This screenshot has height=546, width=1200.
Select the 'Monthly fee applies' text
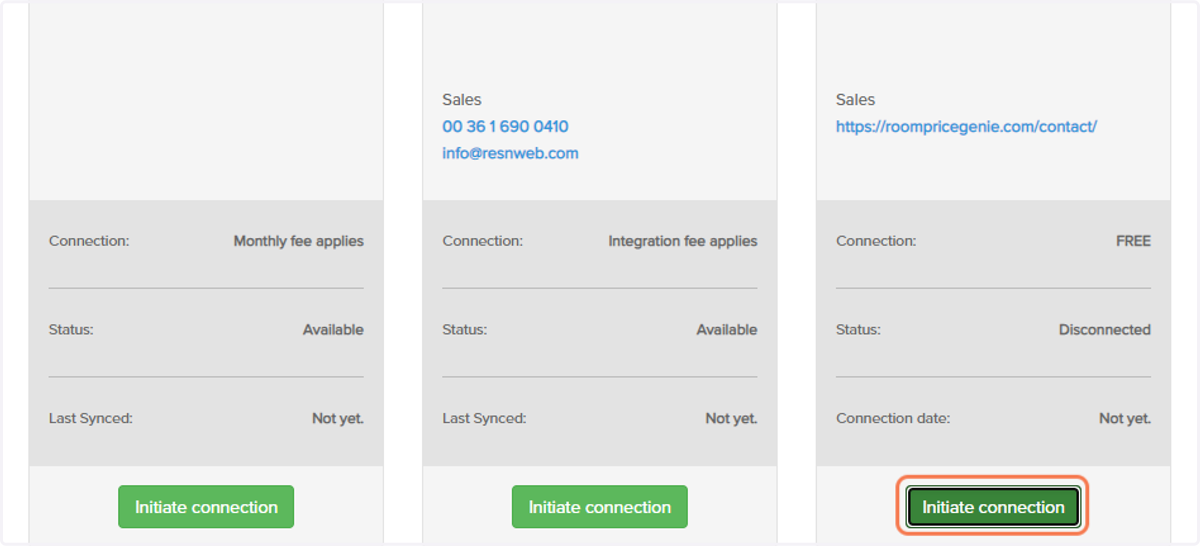[298, 241]
